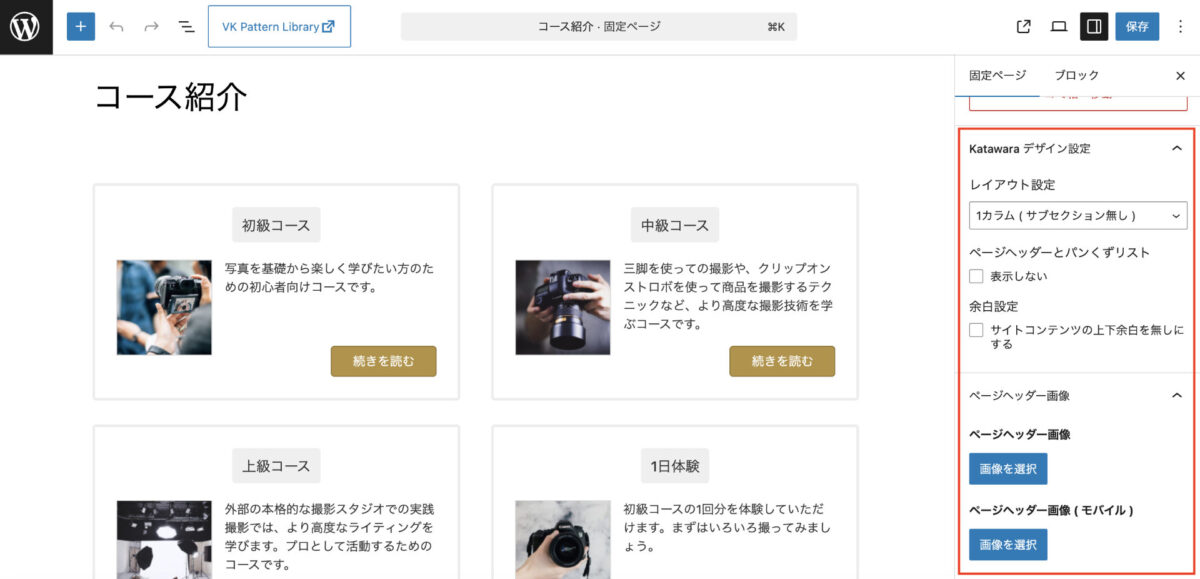Open the レイアウト設定 dropdown
1200x579 pixels.
coord(1077,215)
